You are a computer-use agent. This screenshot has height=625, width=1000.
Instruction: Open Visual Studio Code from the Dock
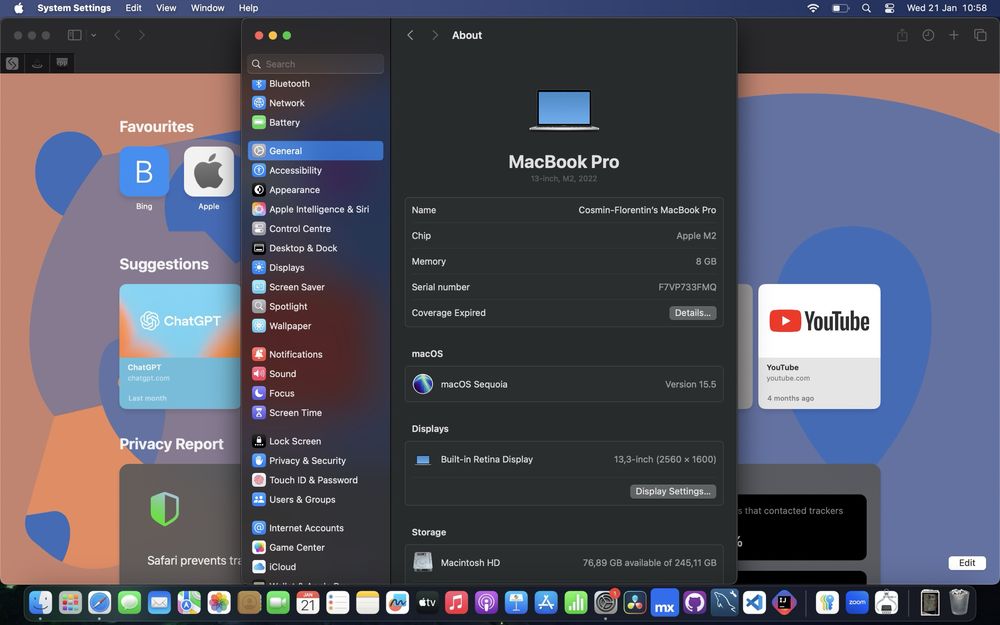pyautogui.click(x=754, y=602)
